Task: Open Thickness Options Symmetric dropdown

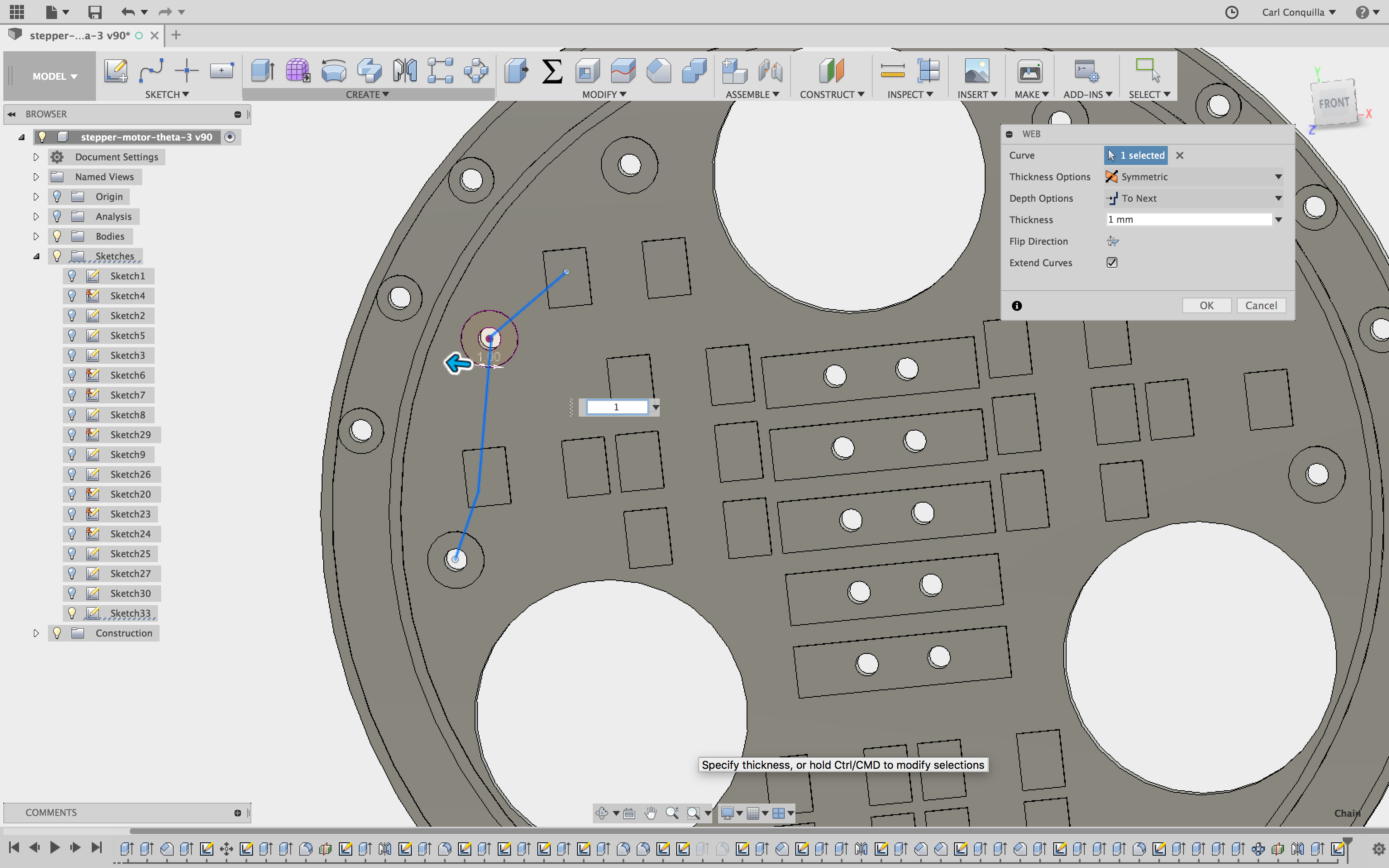Action: [x=1194, y=177]
